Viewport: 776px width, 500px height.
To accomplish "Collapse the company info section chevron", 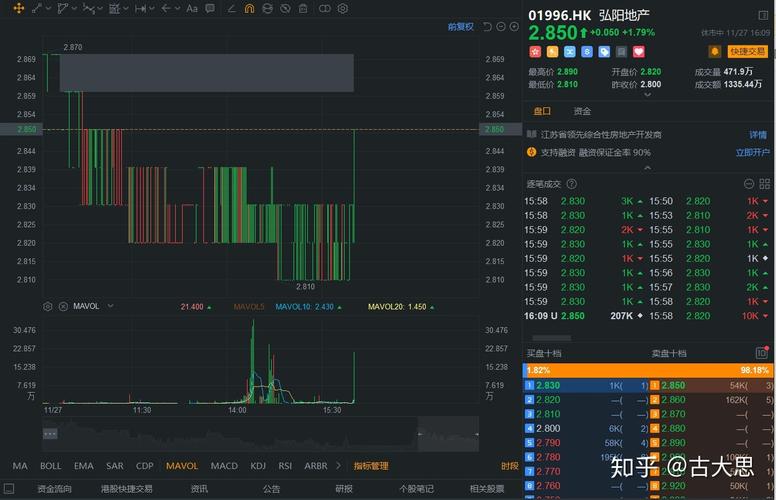I will (648, 168).
